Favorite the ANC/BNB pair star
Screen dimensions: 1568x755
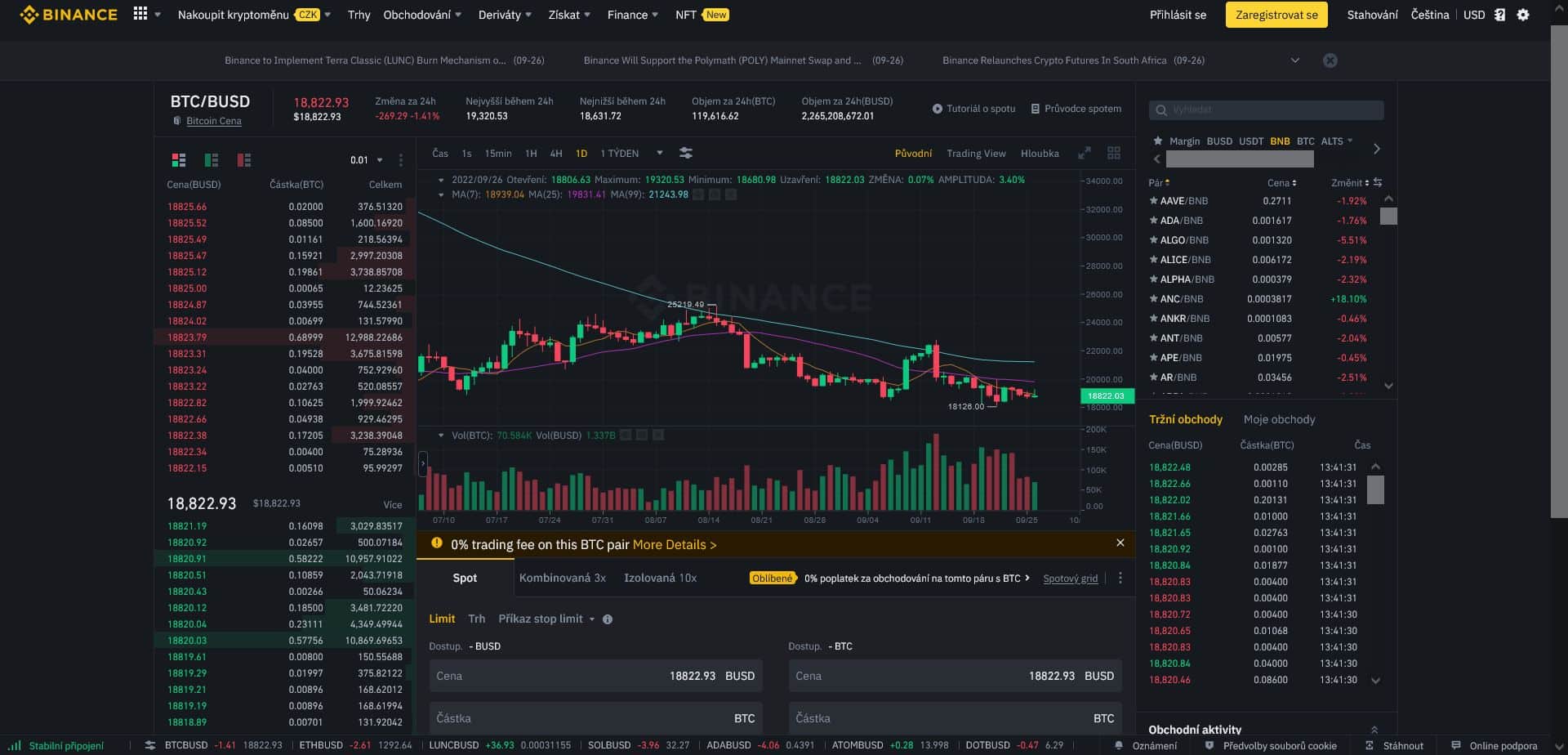pyautogui.click(x=1154, y=299)
